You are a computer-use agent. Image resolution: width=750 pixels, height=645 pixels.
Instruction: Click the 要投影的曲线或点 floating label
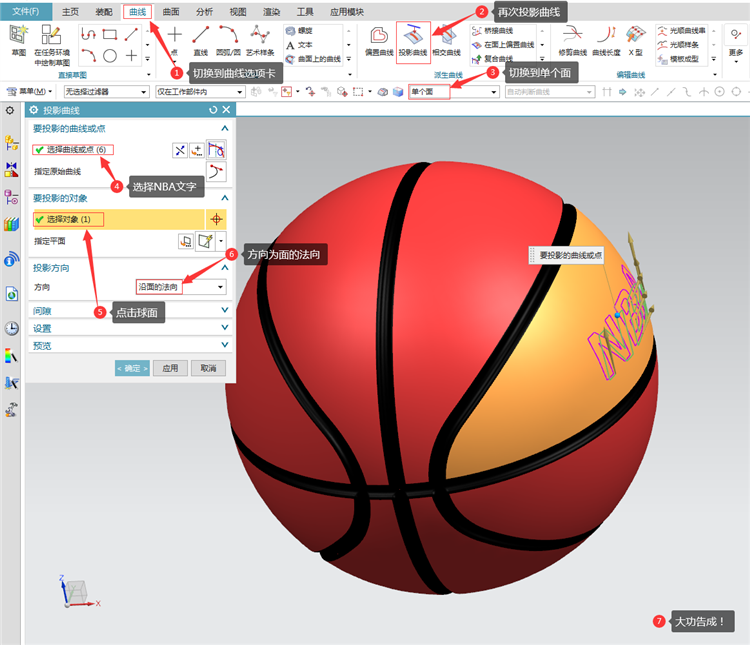pyautogui.click(x=566, y=255)
